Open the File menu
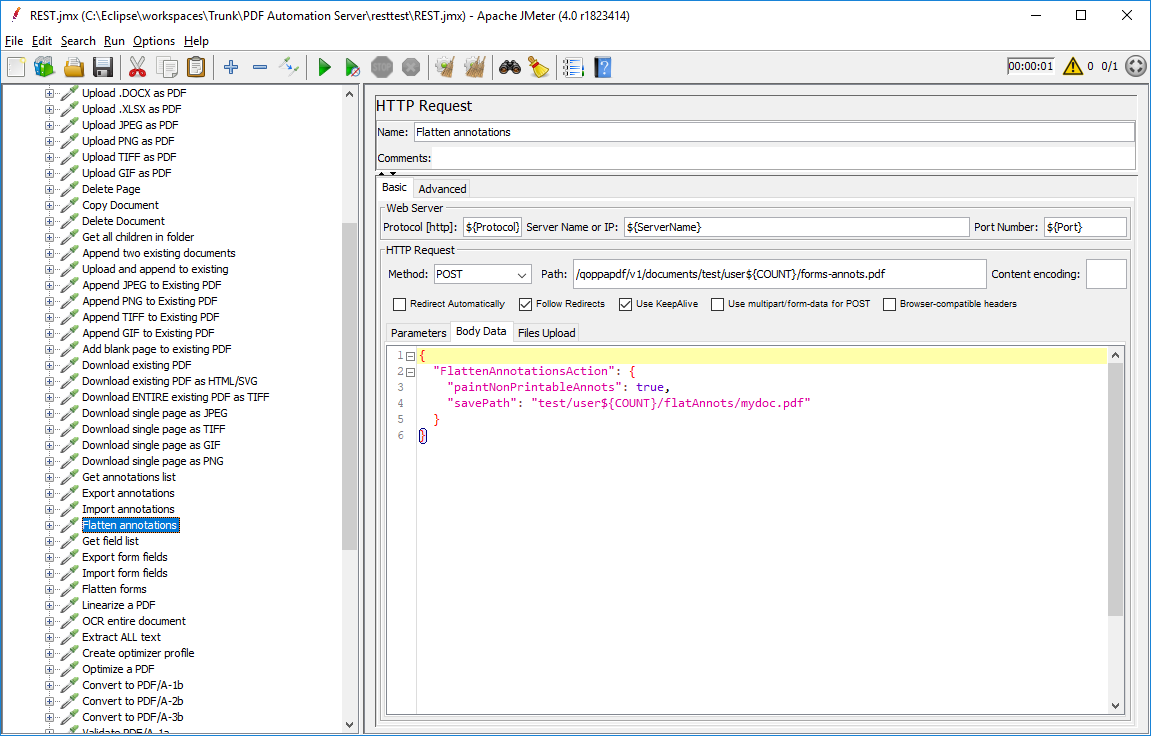This screenshot has height=736, width=1151. (x=14, y=41)
